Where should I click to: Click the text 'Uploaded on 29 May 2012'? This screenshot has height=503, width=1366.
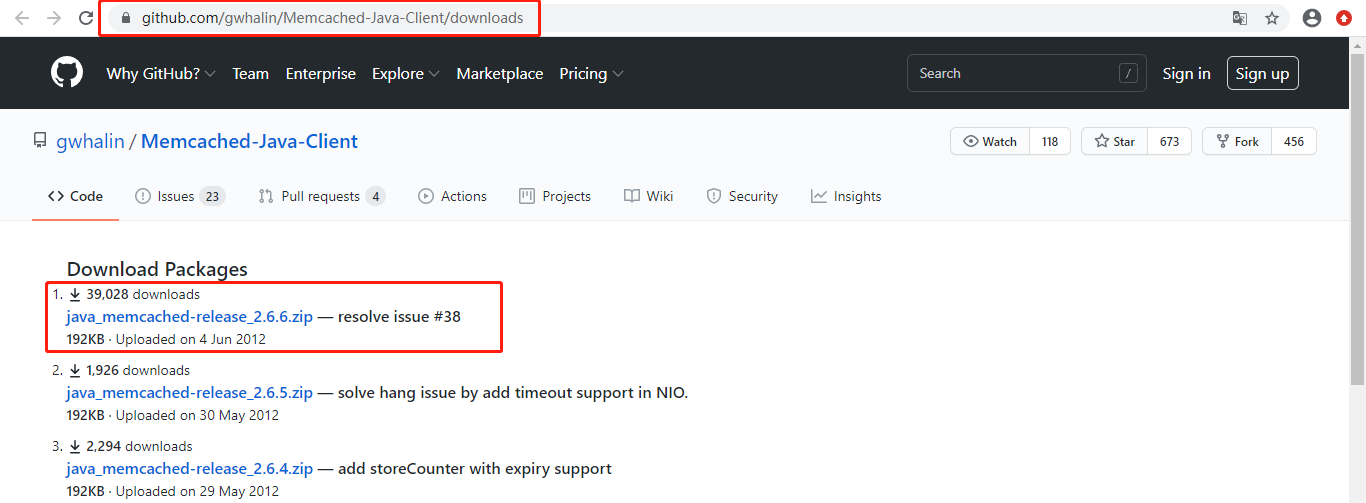tap(198, 491)
